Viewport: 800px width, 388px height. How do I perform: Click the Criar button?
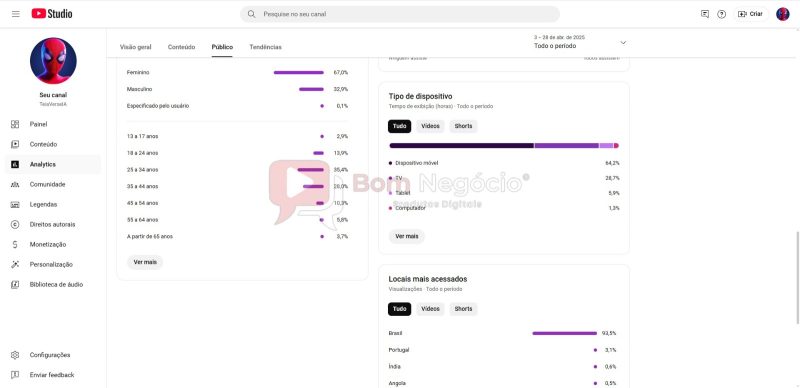tap(751, 14)
